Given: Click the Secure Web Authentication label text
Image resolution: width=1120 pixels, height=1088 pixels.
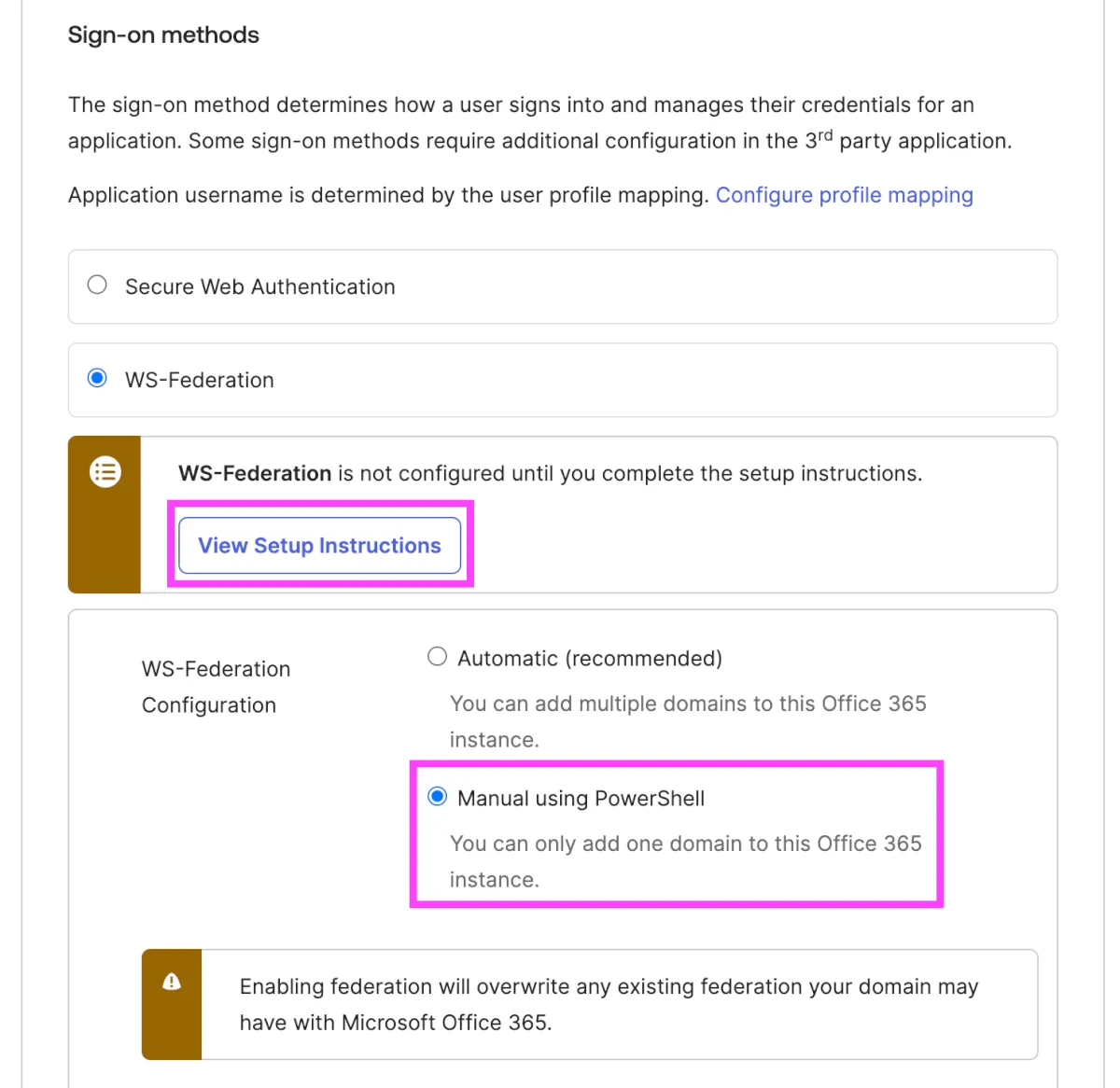Looking at the screenshot, I should point(259,286).
